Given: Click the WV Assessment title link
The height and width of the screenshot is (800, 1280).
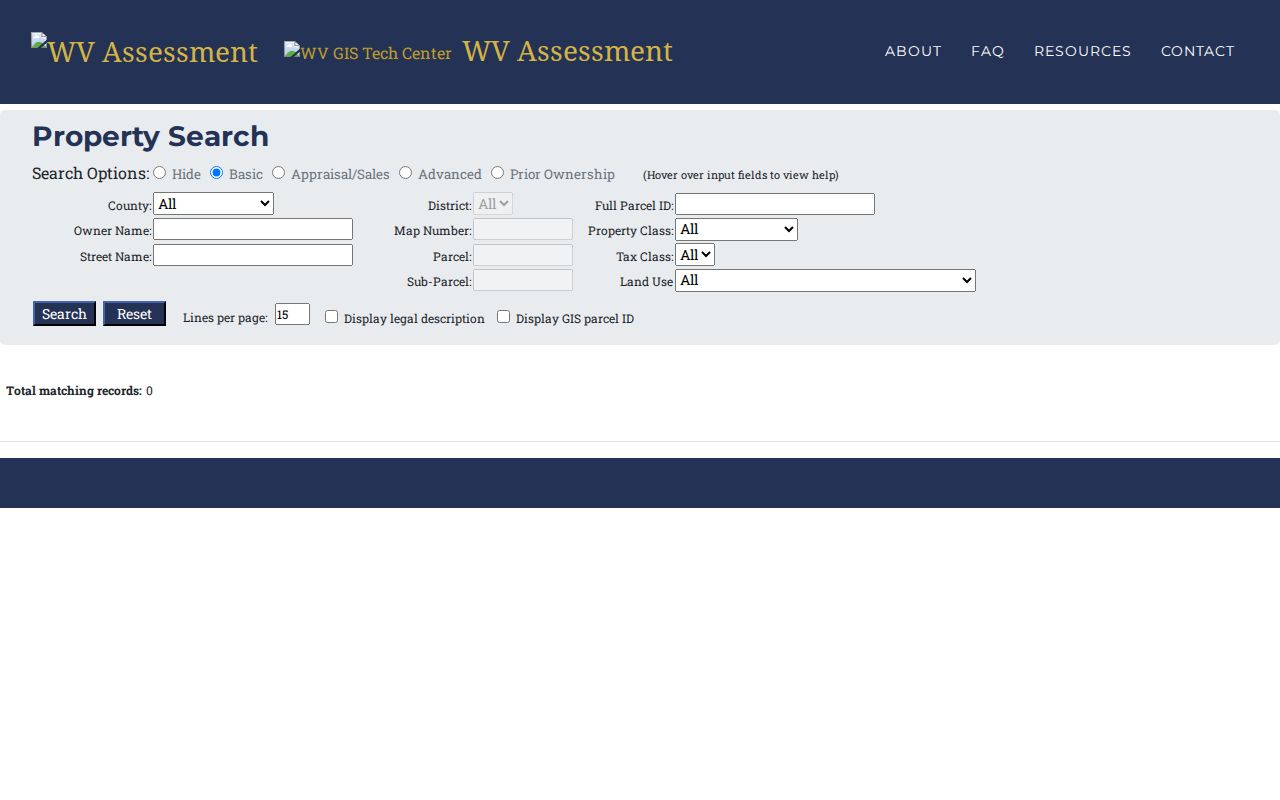Looking at the screenshot, I should coord(568,51).
